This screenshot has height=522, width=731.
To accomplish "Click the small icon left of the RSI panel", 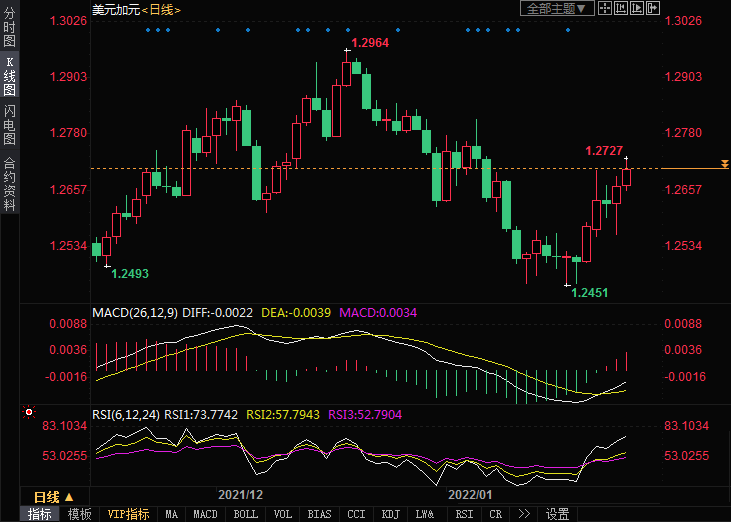I will pos(28,411).
